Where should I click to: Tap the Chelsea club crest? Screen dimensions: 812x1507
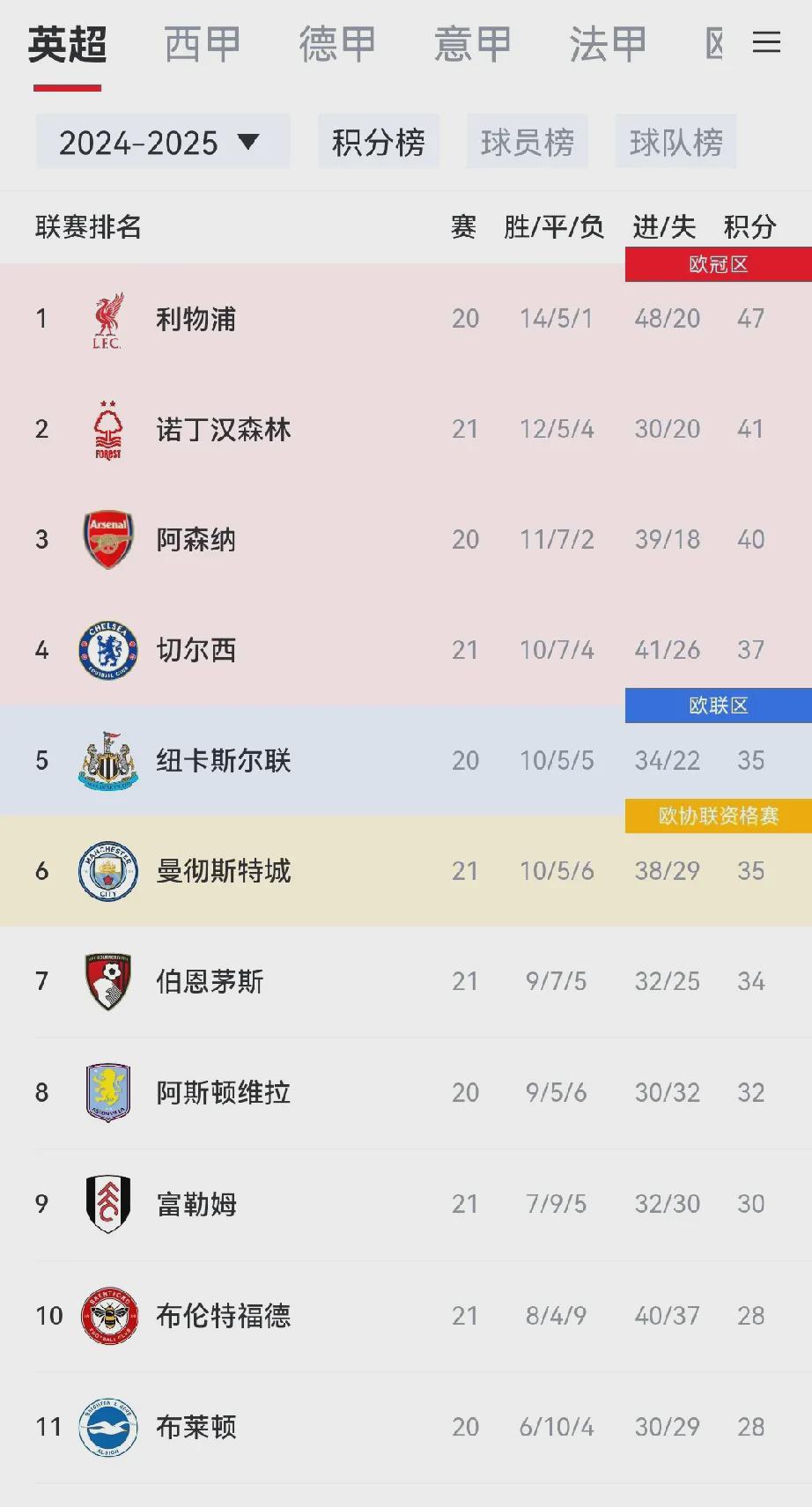[107, 651]
